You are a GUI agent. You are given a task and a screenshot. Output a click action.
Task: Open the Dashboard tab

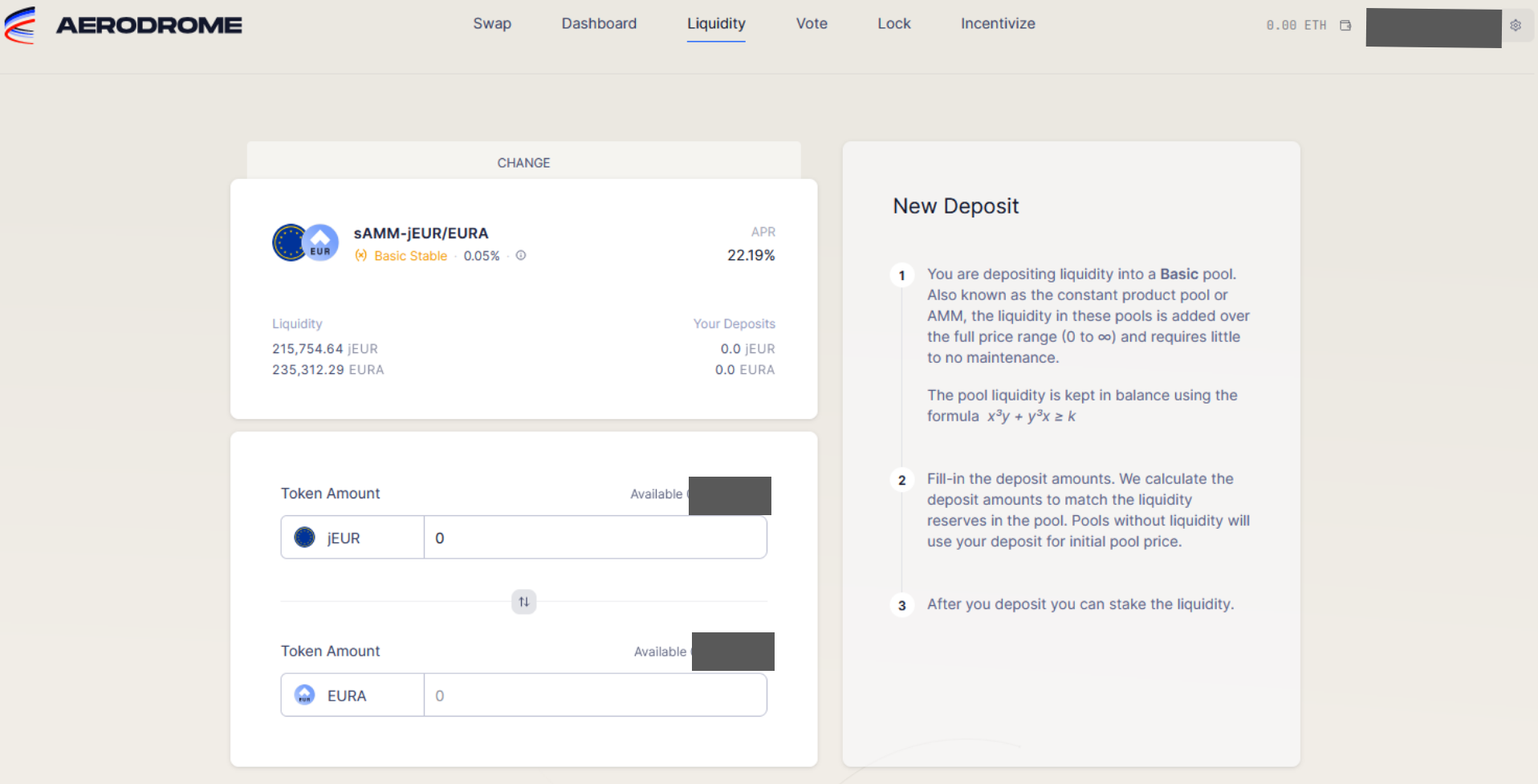point(599,24)
